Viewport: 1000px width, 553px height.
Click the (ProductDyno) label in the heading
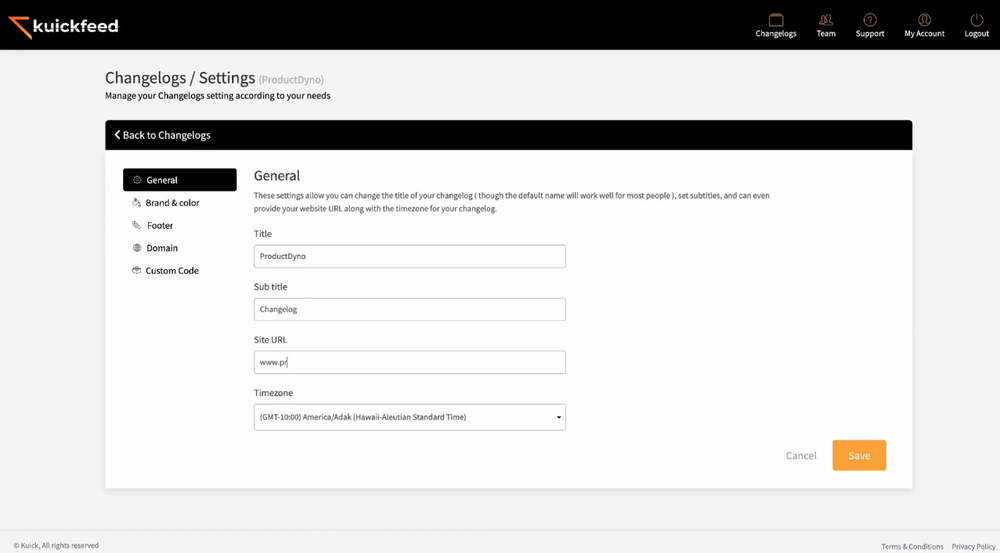coord(291,80)
